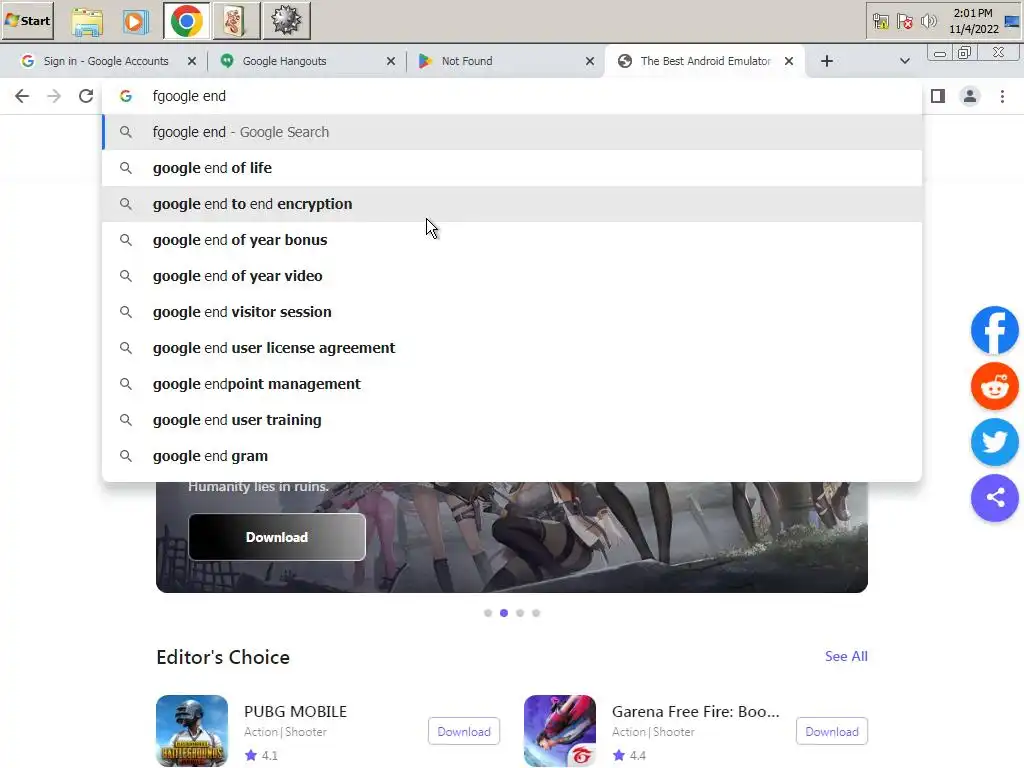
Task: Click the Google icon in address bar
Action: pos(126,96)
